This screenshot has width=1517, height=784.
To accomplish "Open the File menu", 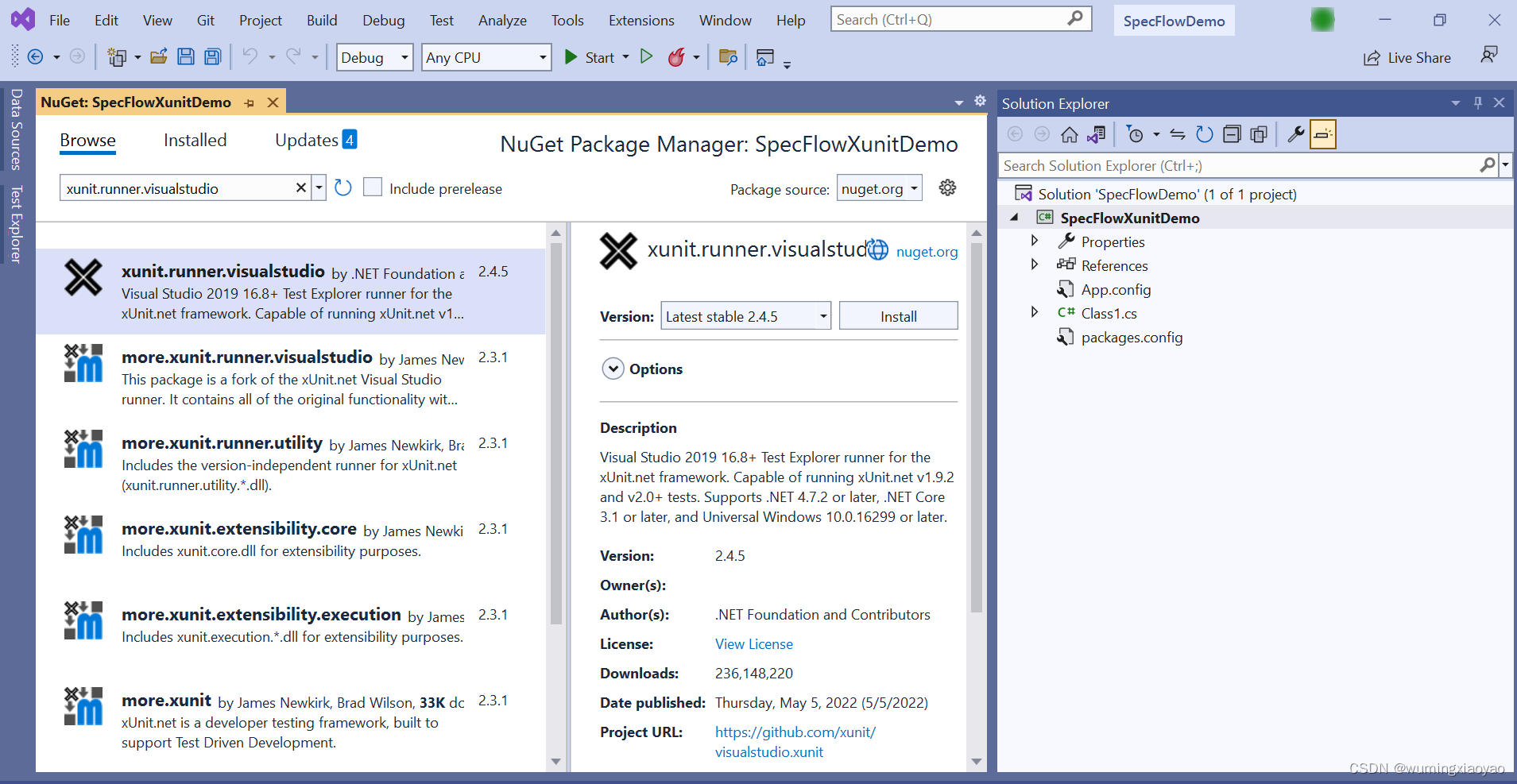I will [x=60, y=20].
